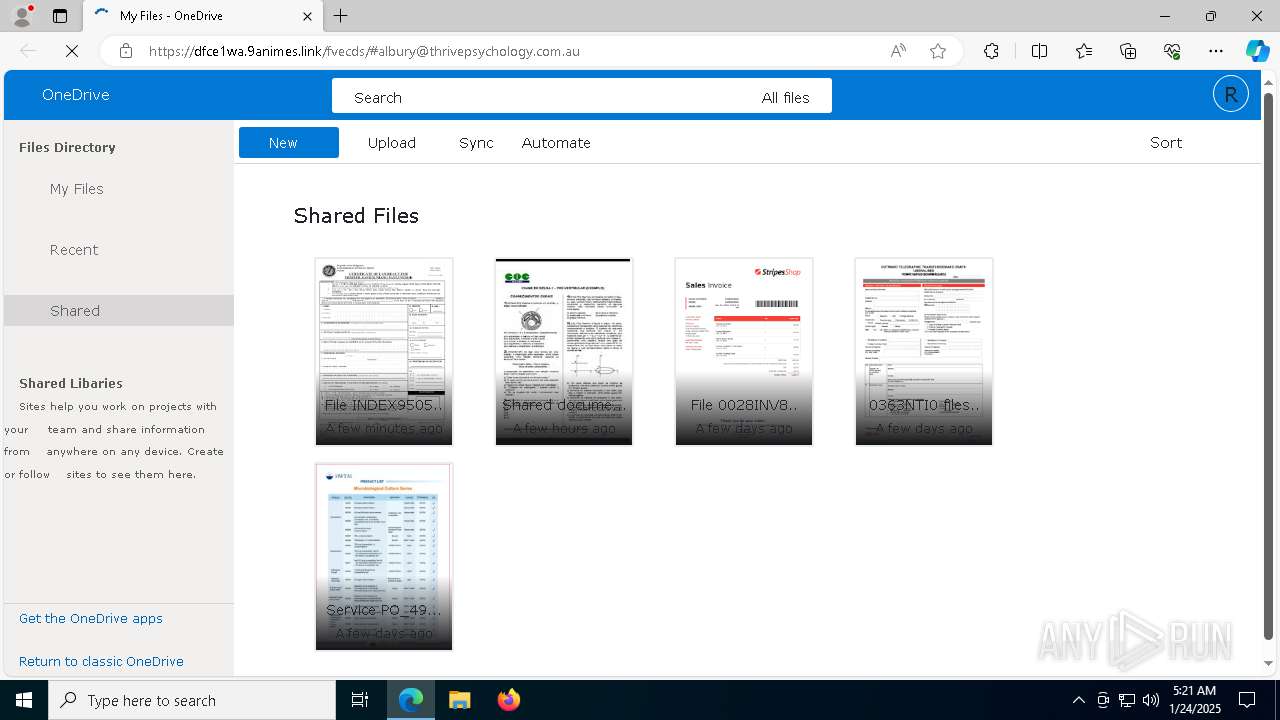Screen dimensions: 1280x720
Task: Open Edge Settings and more menu
Action: coord(1216,51)
